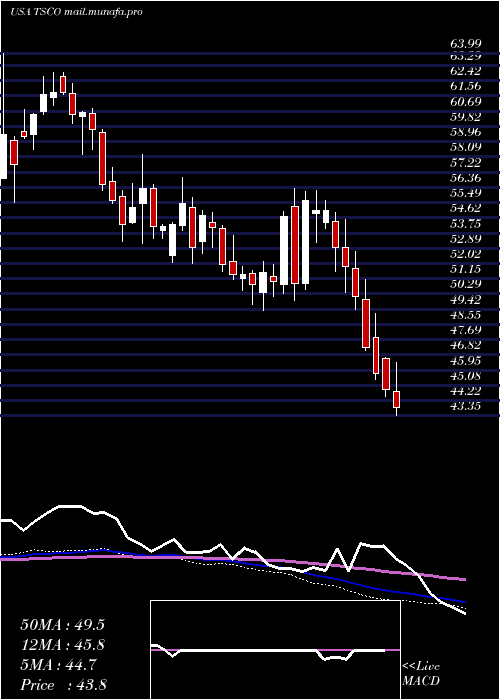Click the 54.62 price axis label
500x700 pixels.
[466, 208]
